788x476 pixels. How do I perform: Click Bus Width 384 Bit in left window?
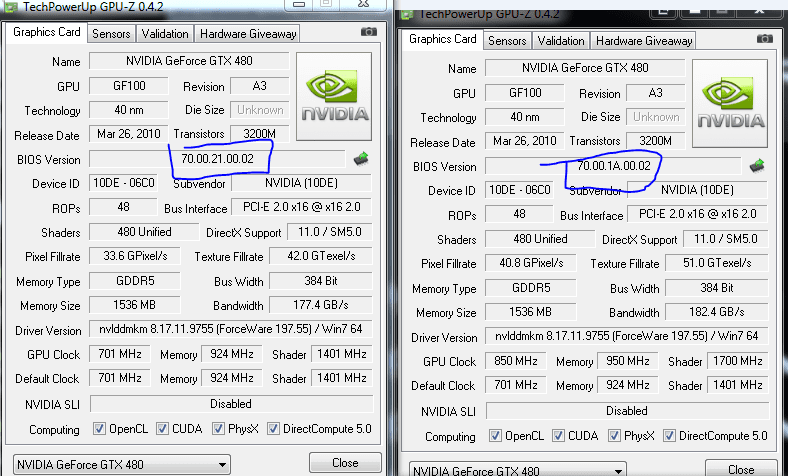tap(321, 280)
